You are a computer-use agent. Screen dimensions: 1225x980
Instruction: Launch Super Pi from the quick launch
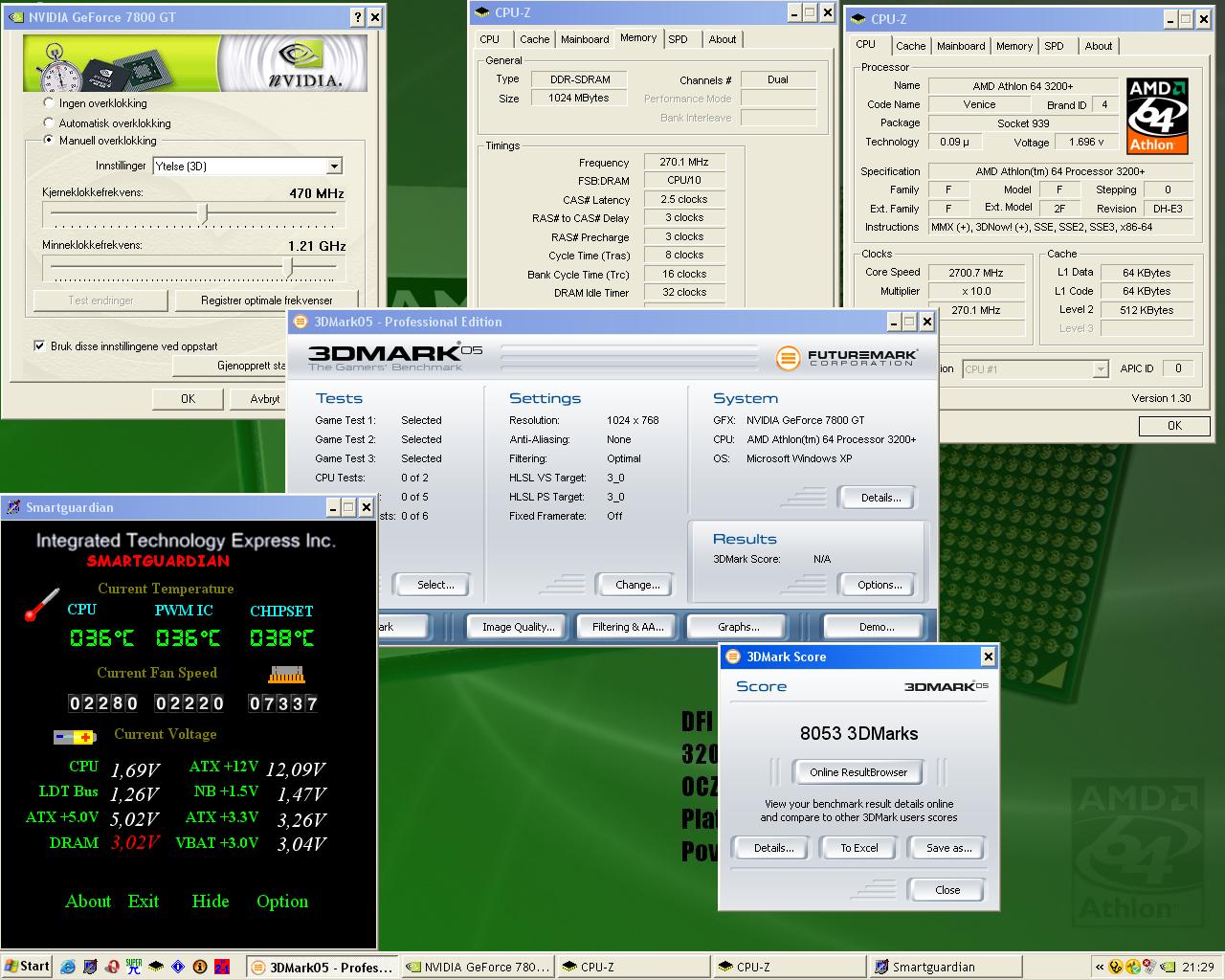tap(134, 967)
